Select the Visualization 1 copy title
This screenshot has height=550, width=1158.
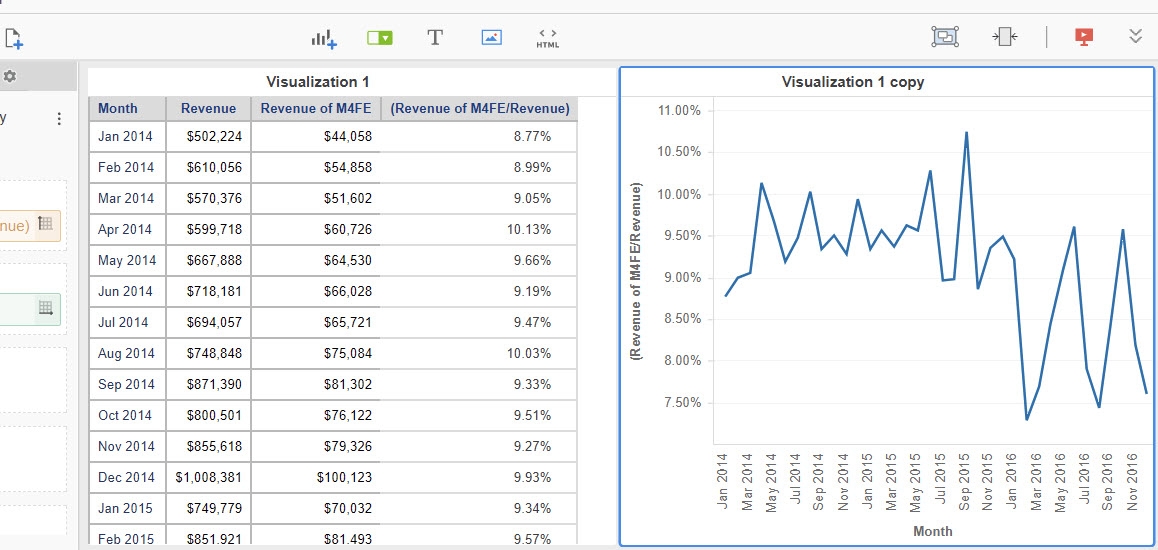[852, 82]
